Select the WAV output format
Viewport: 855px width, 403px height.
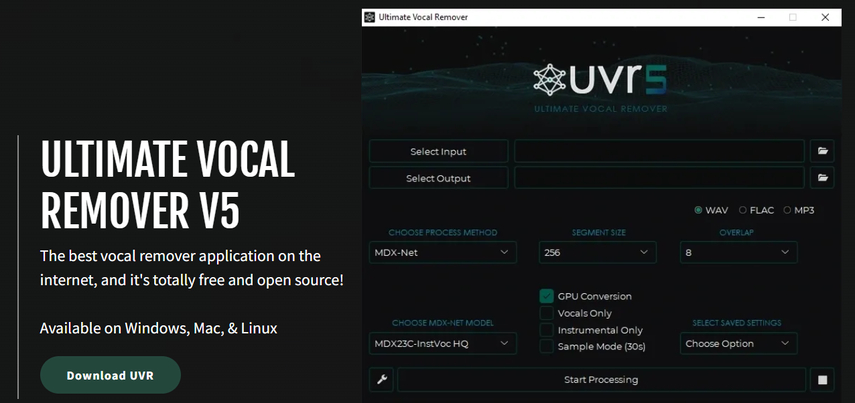pyautogui.click(x=711, y=210)
